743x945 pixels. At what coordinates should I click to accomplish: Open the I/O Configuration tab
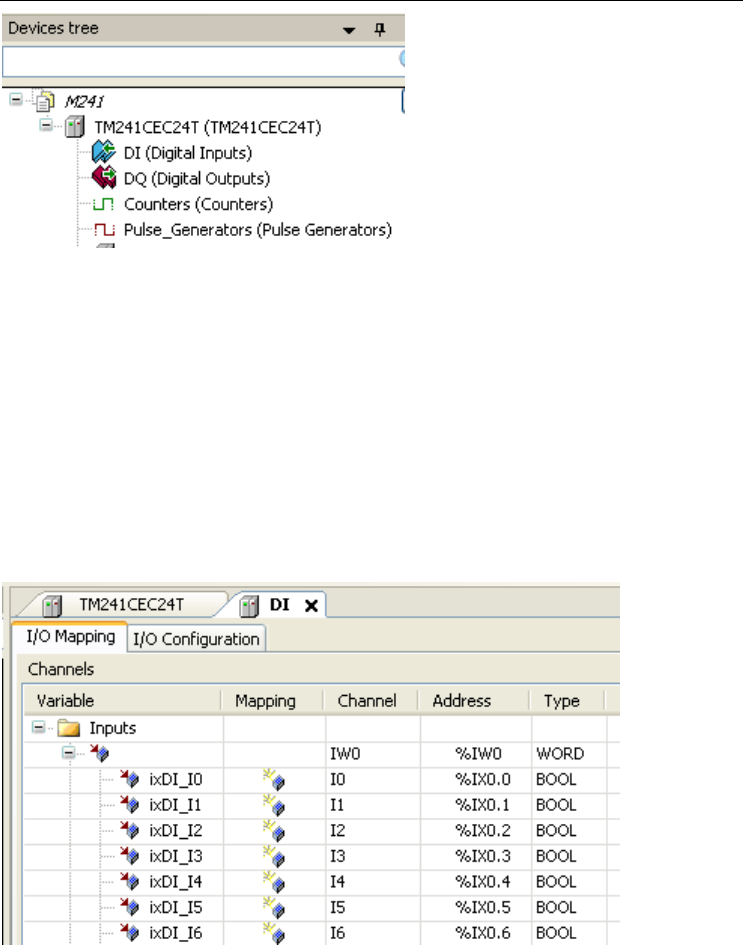[196, 639]
